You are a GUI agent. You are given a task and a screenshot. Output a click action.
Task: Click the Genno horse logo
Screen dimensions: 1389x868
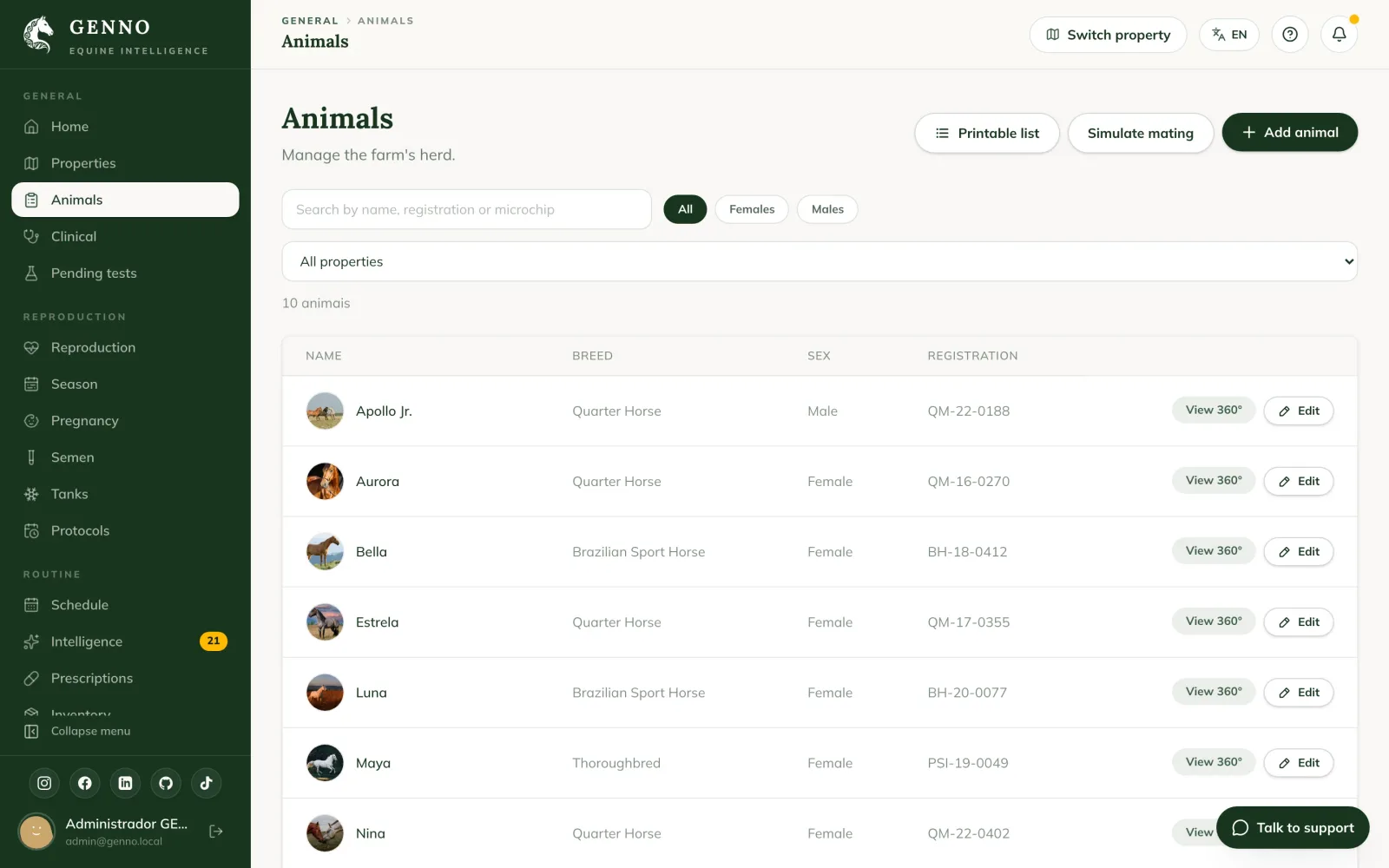pyautogui.click(x=38, y=35)
